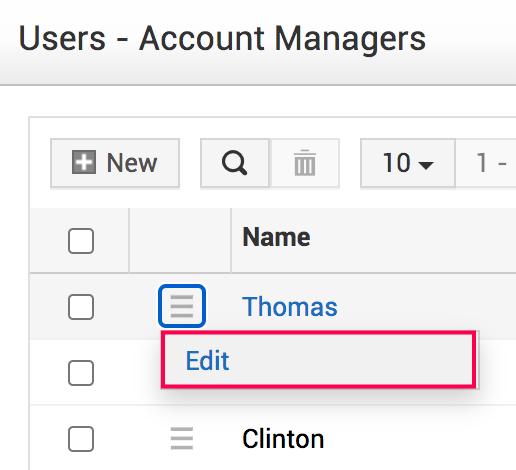Click the page range indicator starting with 1 -
The height and width of the screenshot is (470, 516).
coord(486,163)
